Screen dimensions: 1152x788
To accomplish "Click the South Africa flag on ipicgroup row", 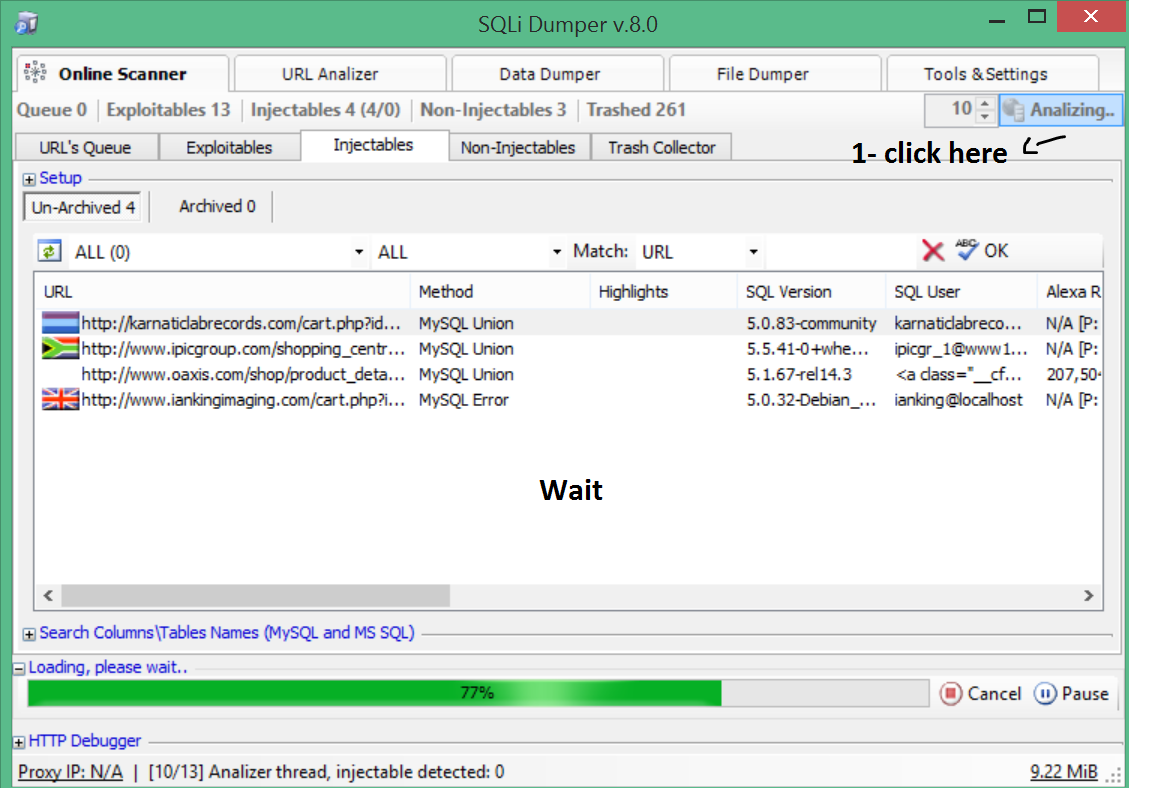I will [x=60, y=349].
